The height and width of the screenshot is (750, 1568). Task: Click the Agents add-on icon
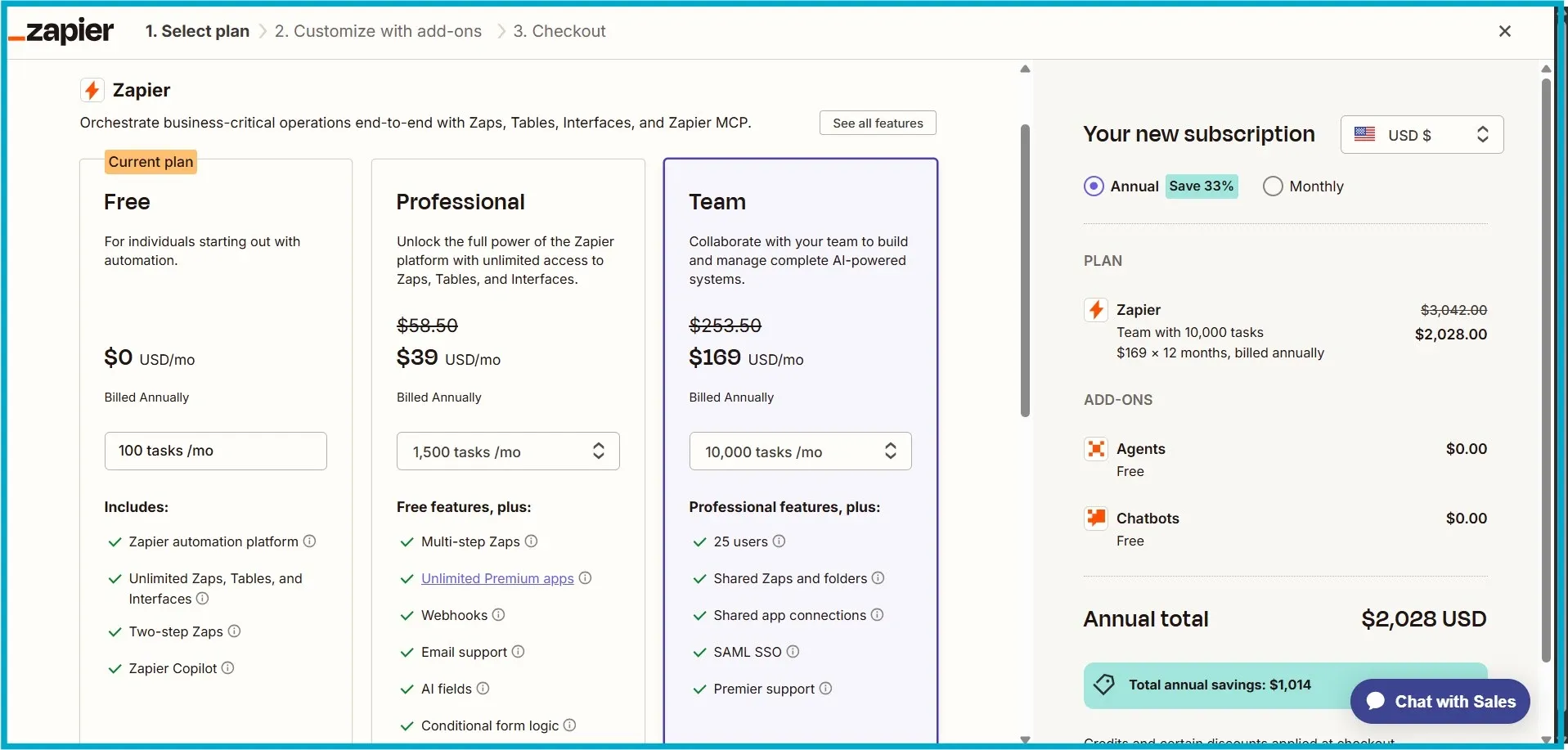click(1096, 448)
